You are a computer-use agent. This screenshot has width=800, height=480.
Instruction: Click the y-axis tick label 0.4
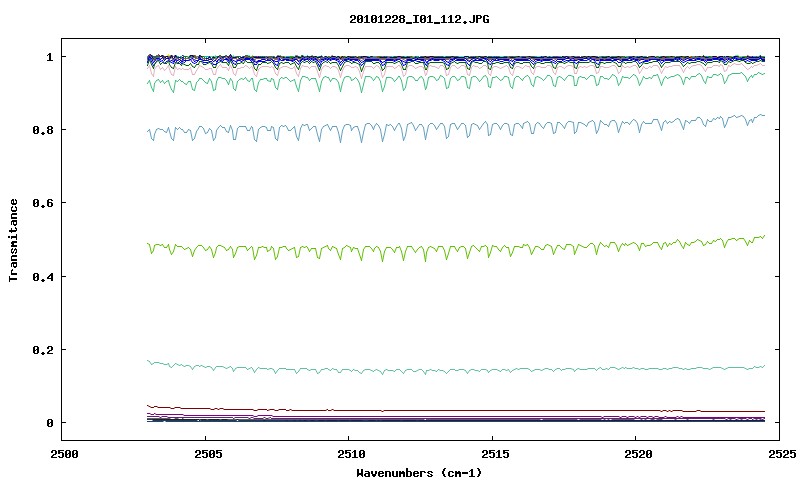coord(43,276)
